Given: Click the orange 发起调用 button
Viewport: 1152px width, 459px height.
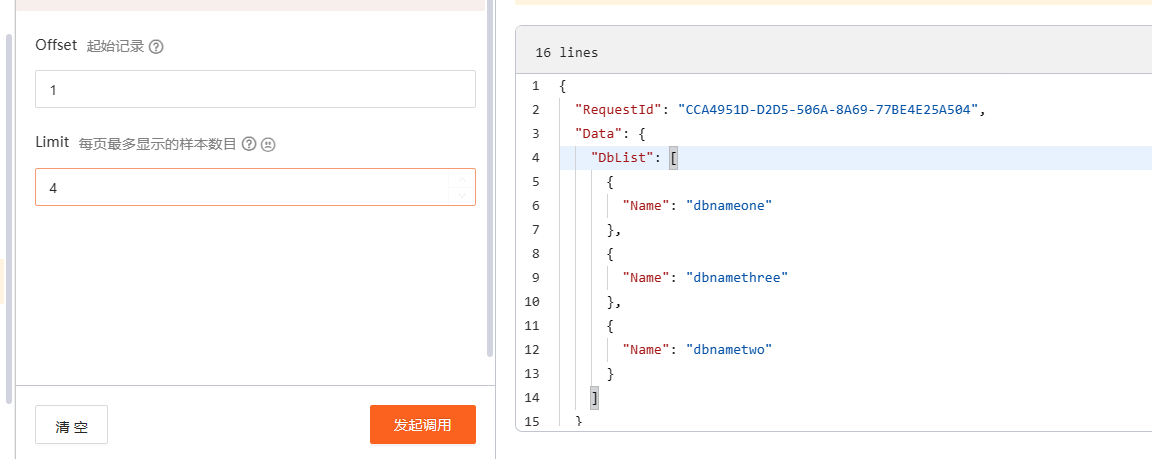Looking at the screenshot, I should 422,424.
